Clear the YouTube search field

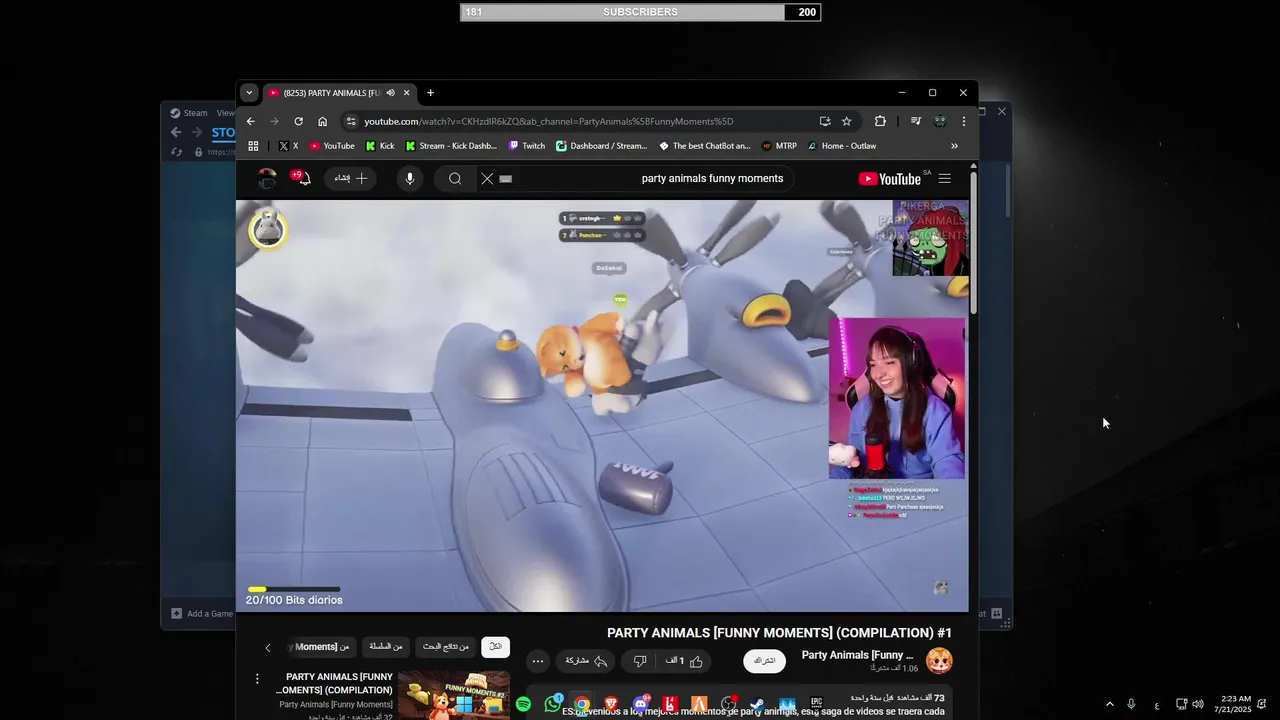(x=487, y=179)
